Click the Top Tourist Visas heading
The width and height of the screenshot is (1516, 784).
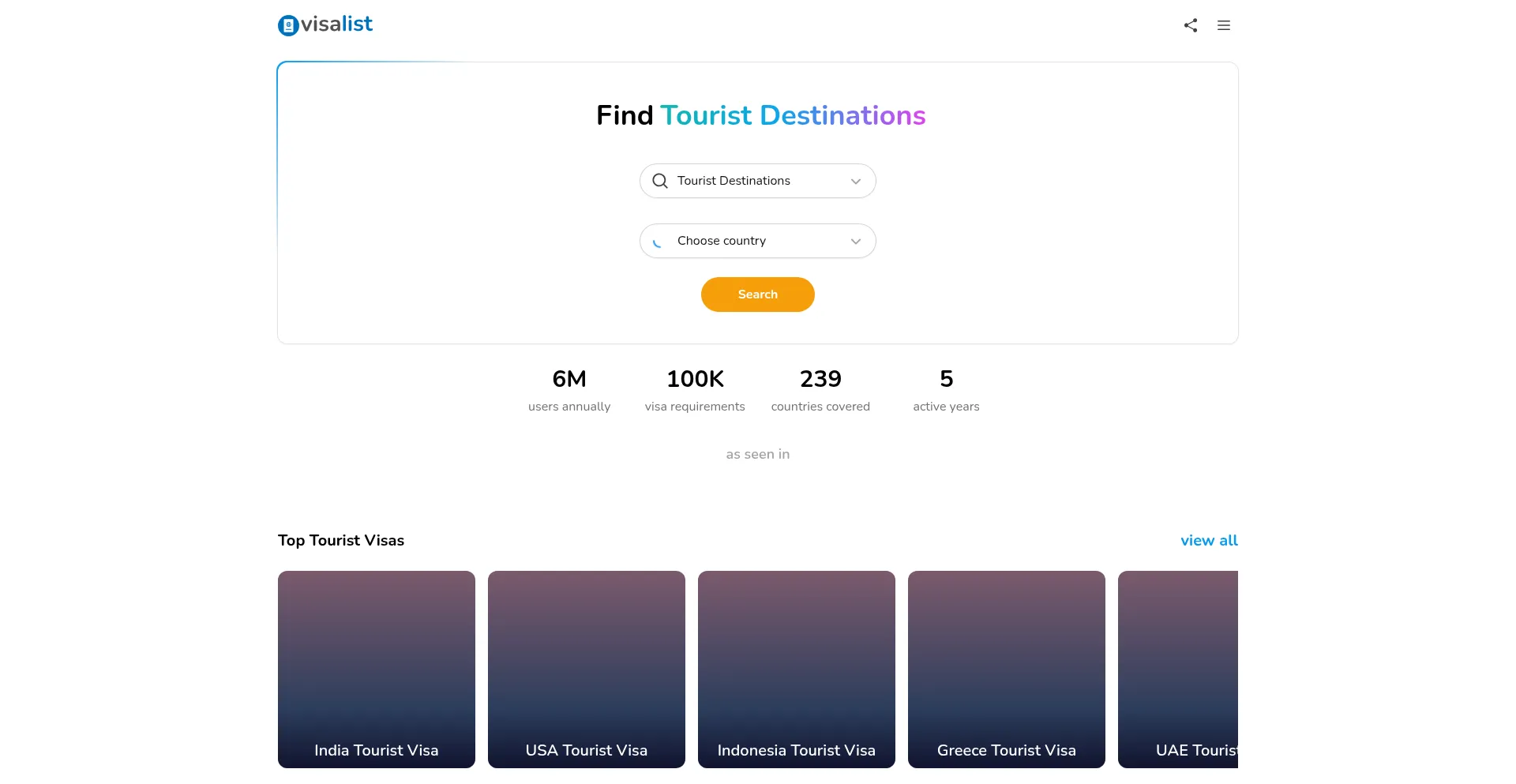tap(341, 541)
